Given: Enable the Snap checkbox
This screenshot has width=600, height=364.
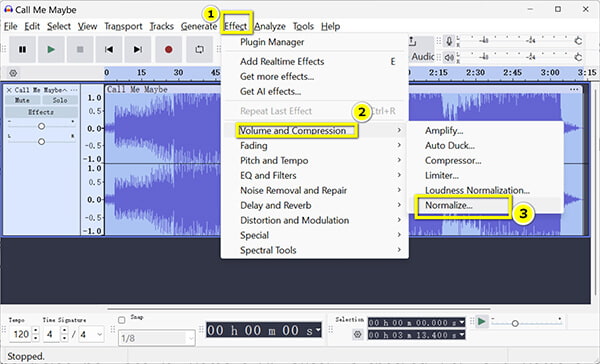Looking at the screenshot, I should click(122, 320).
